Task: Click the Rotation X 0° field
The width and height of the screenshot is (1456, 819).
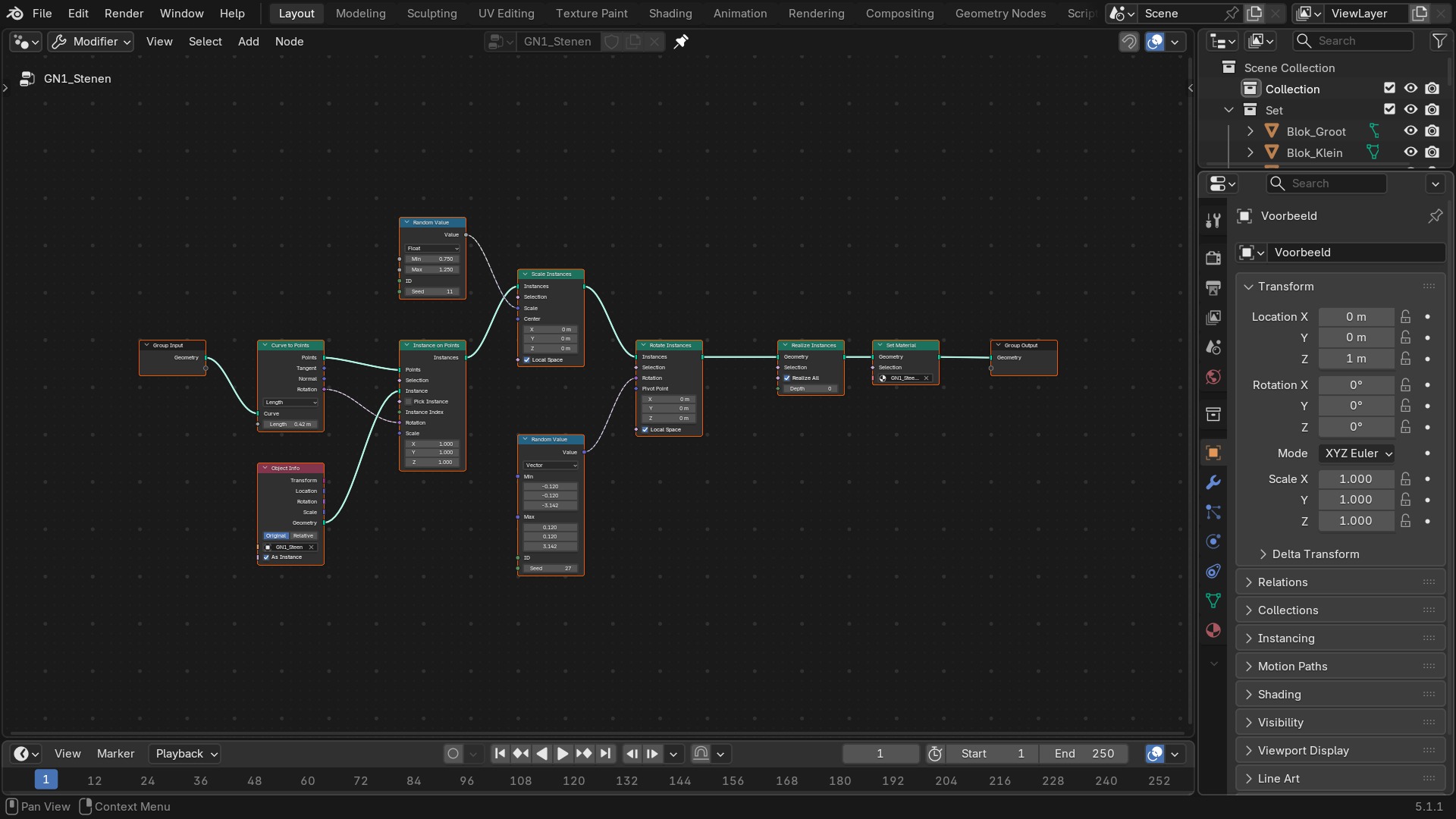Action: pos(1356,385)
